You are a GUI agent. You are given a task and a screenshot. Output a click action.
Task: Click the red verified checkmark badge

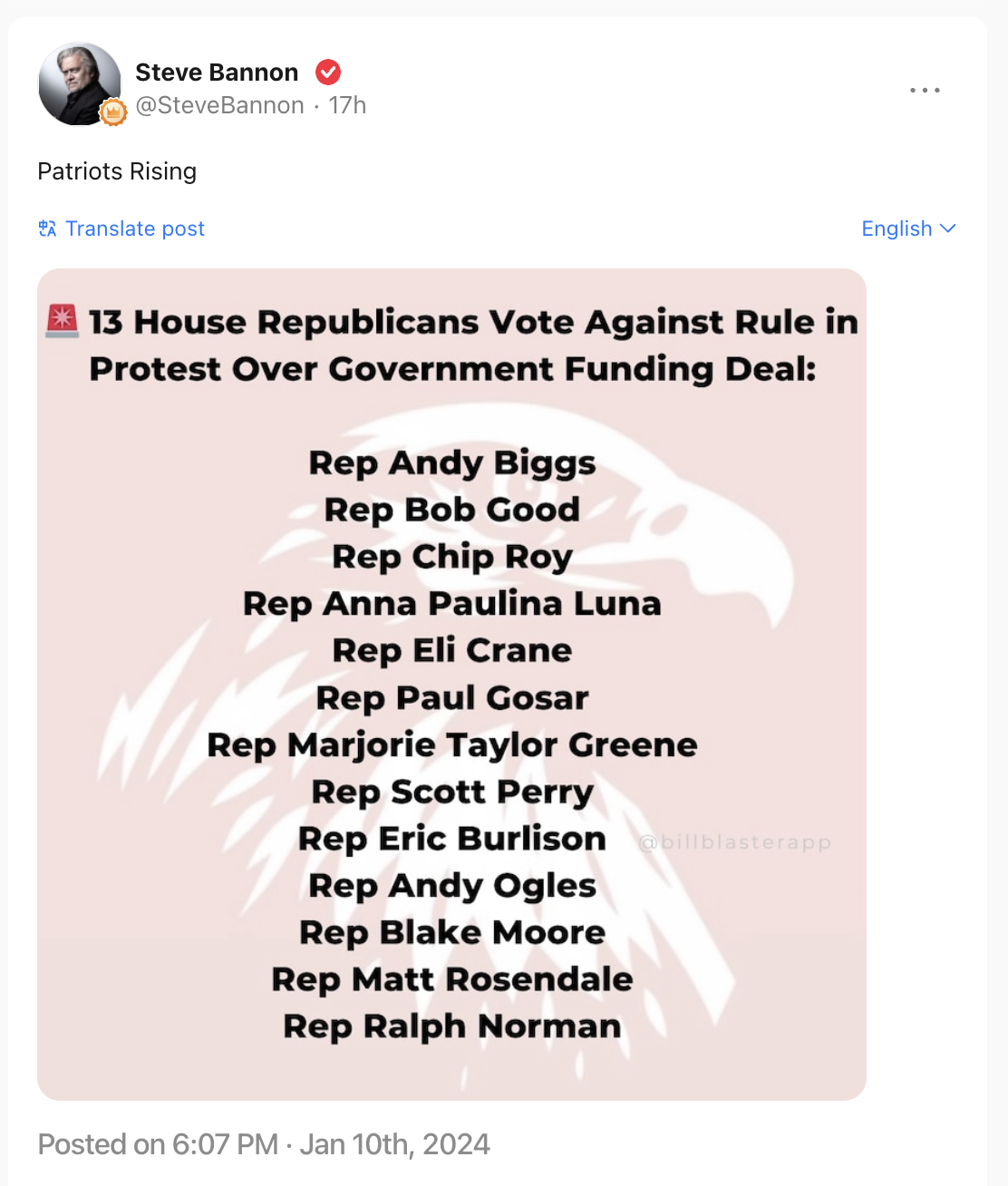click(328, 72)
